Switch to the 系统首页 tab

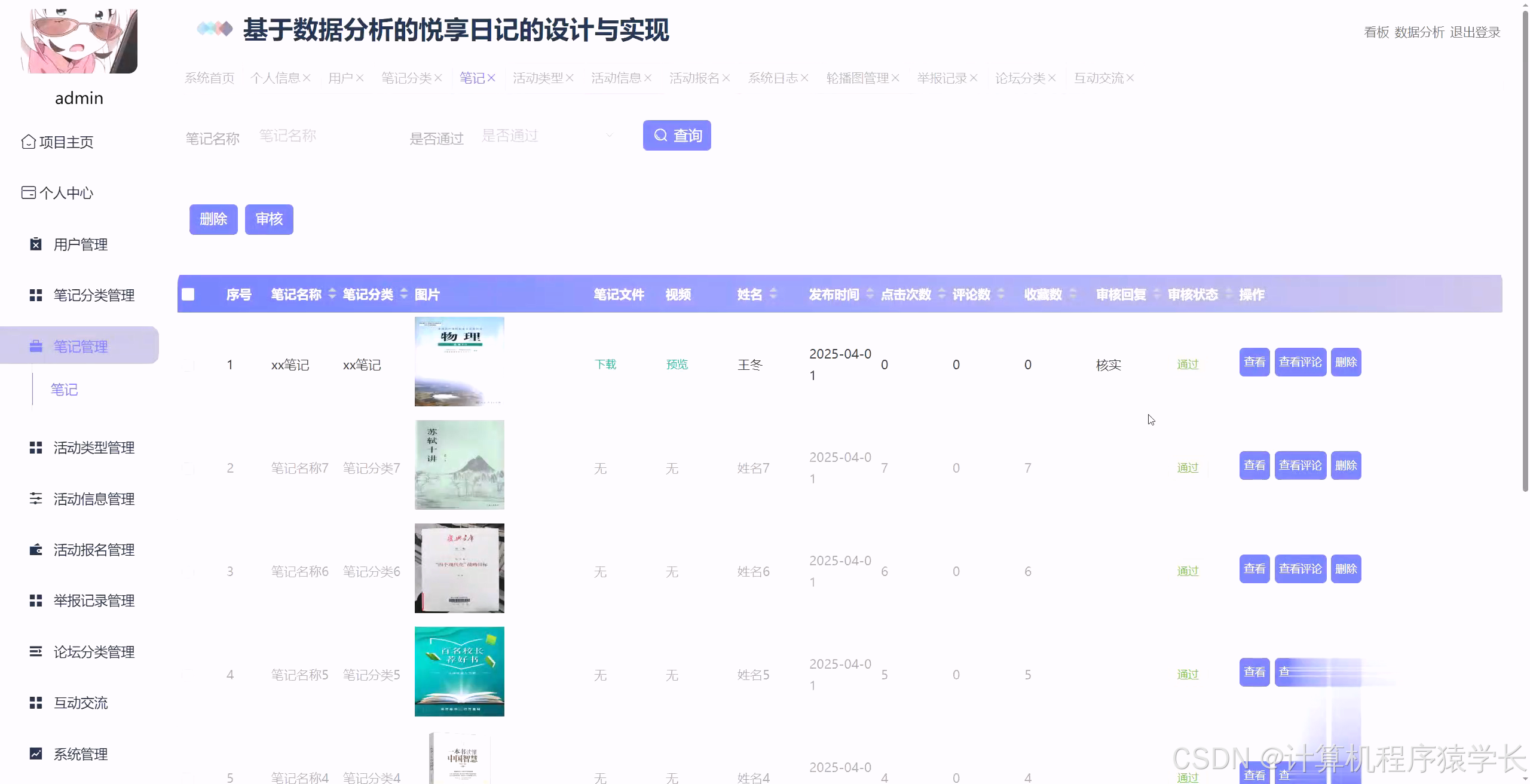[x=209, y=77]
